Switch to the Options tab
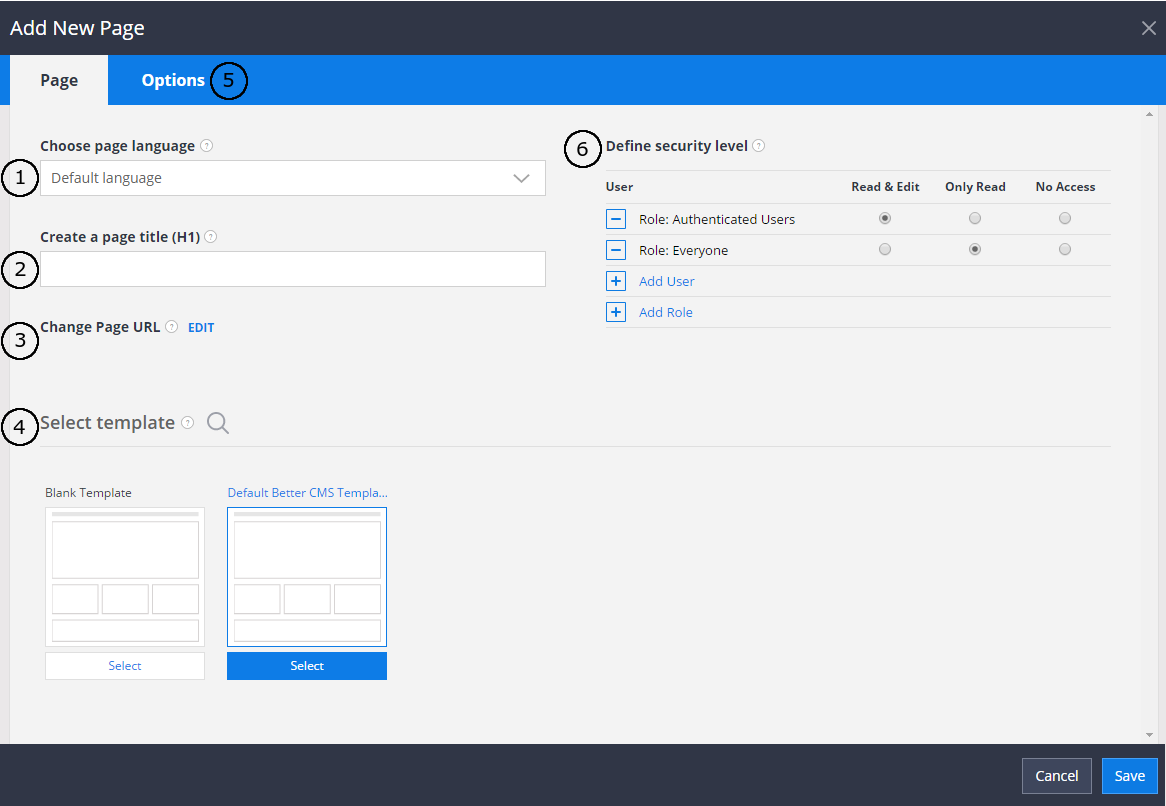The image size is (1166, 806). pos(172,80)
